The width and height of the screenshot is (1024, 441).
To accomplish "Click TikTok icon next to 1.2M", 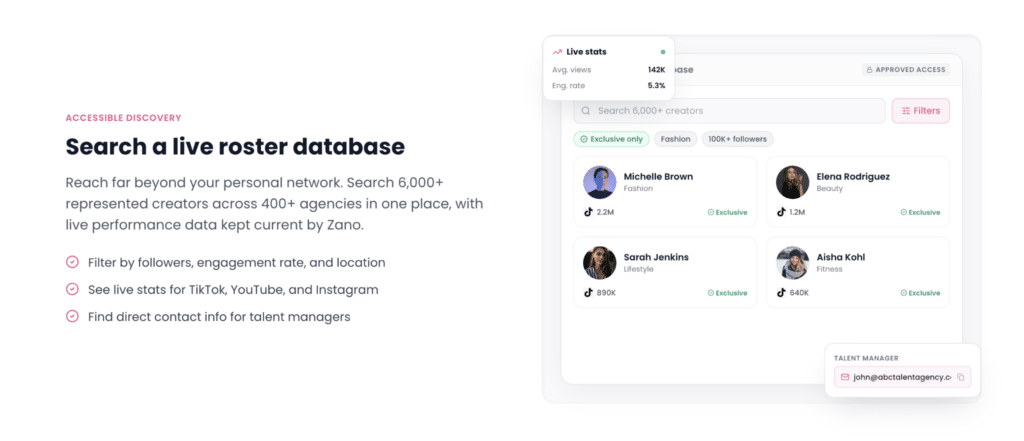I will click(780, 212).
